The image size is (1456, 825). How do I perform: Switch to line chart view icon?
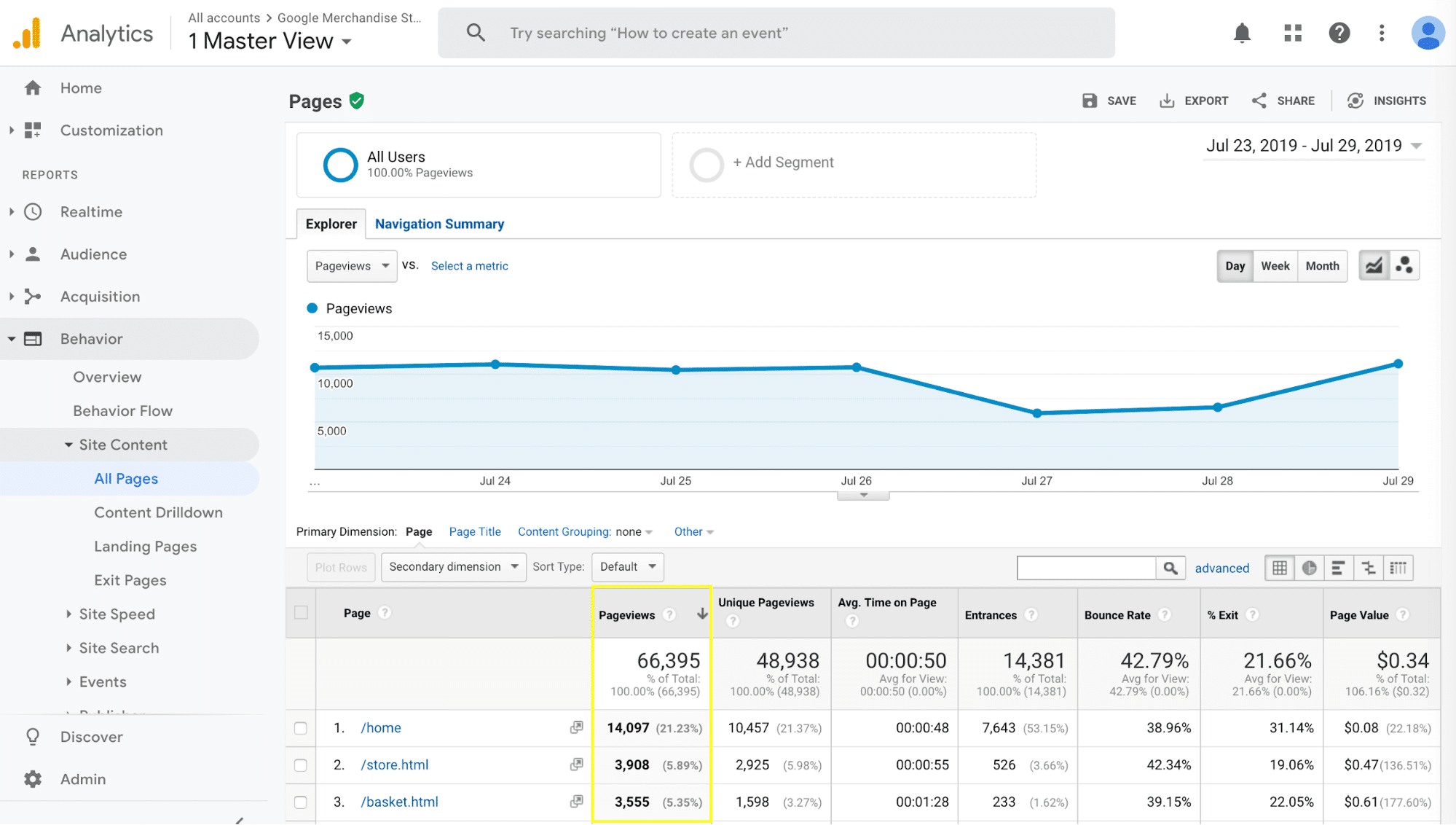[x=1374, y=266]
